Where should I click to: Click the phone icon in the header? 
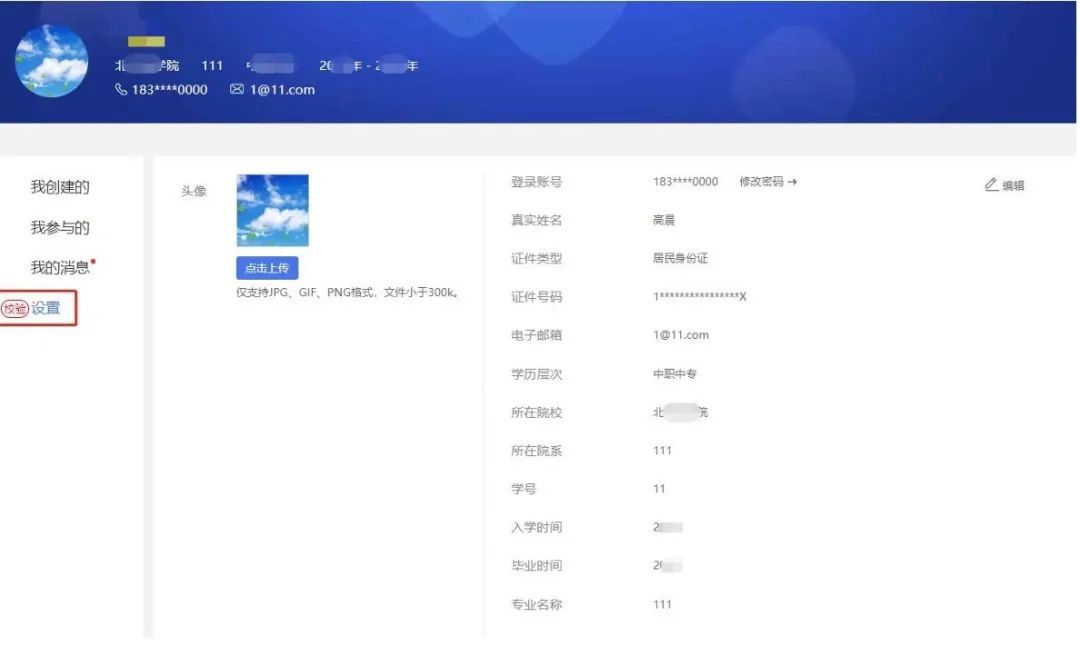click(122, 89)
